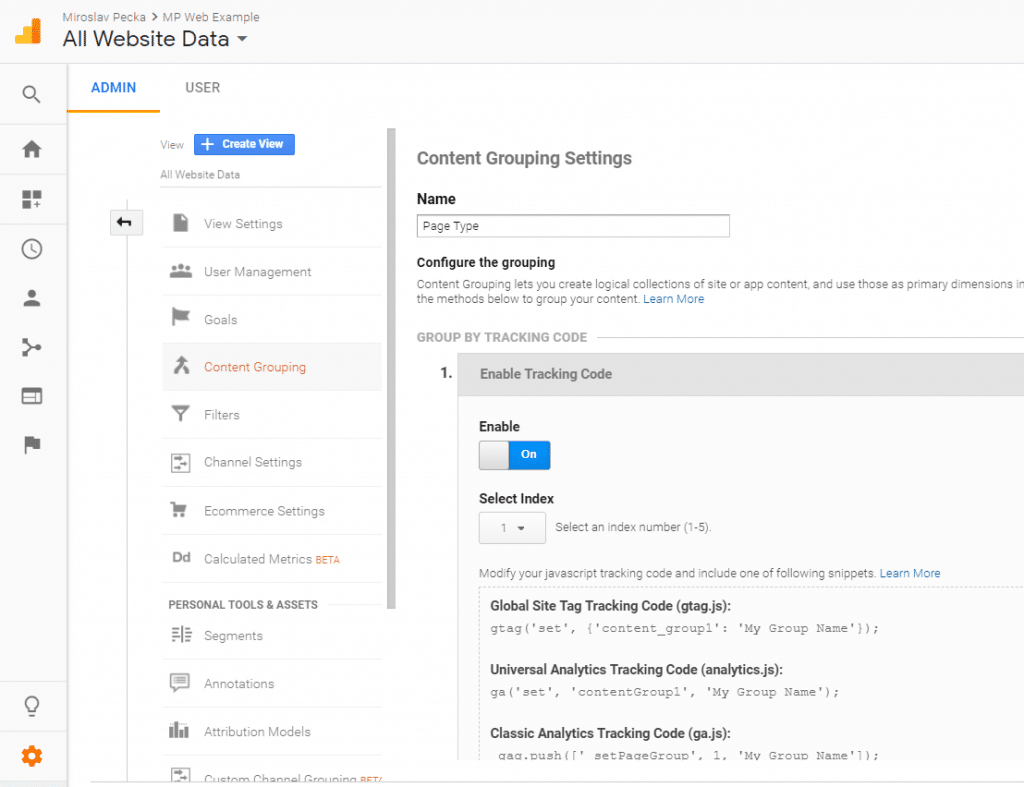Screen dimensions: 1024x787
Task: Select the ADMIN tab
Action: 113,87
